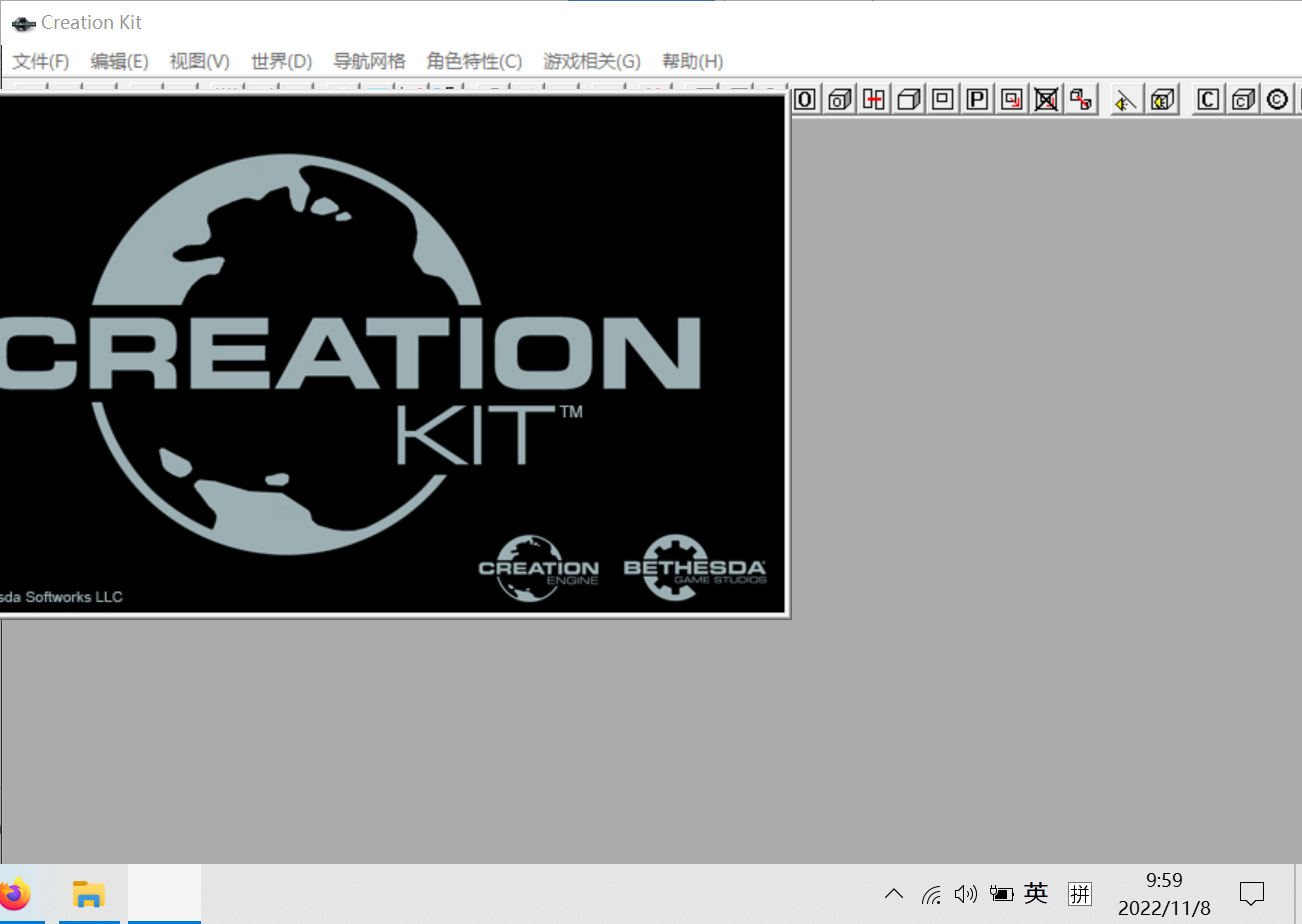
Task: Open the 文件(F) menu
Action: [41, 61]
